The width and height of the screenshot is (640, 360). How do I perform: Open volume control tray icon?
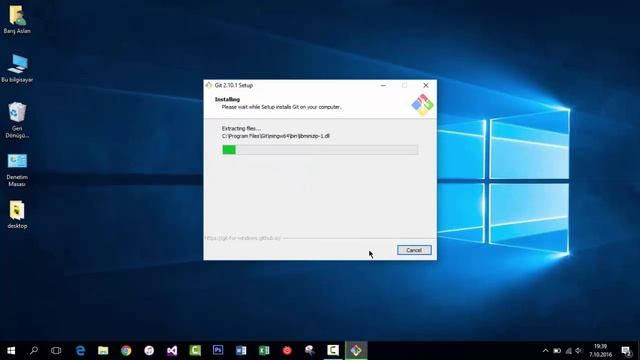point(579,351)
